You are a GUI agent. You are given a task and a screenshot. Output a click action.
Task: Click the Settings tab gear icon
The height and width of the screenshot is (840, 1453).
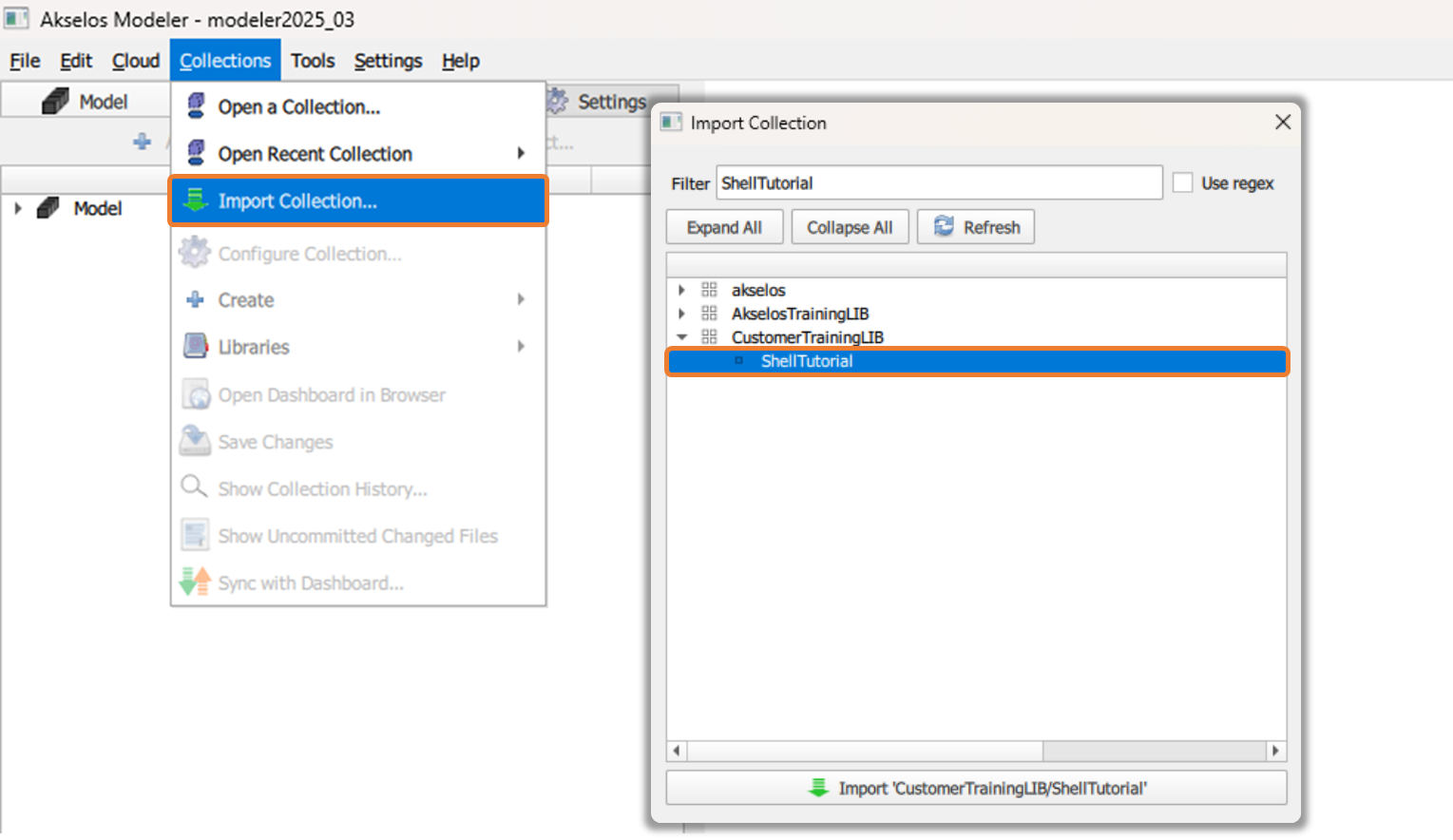tap(558, 101)
